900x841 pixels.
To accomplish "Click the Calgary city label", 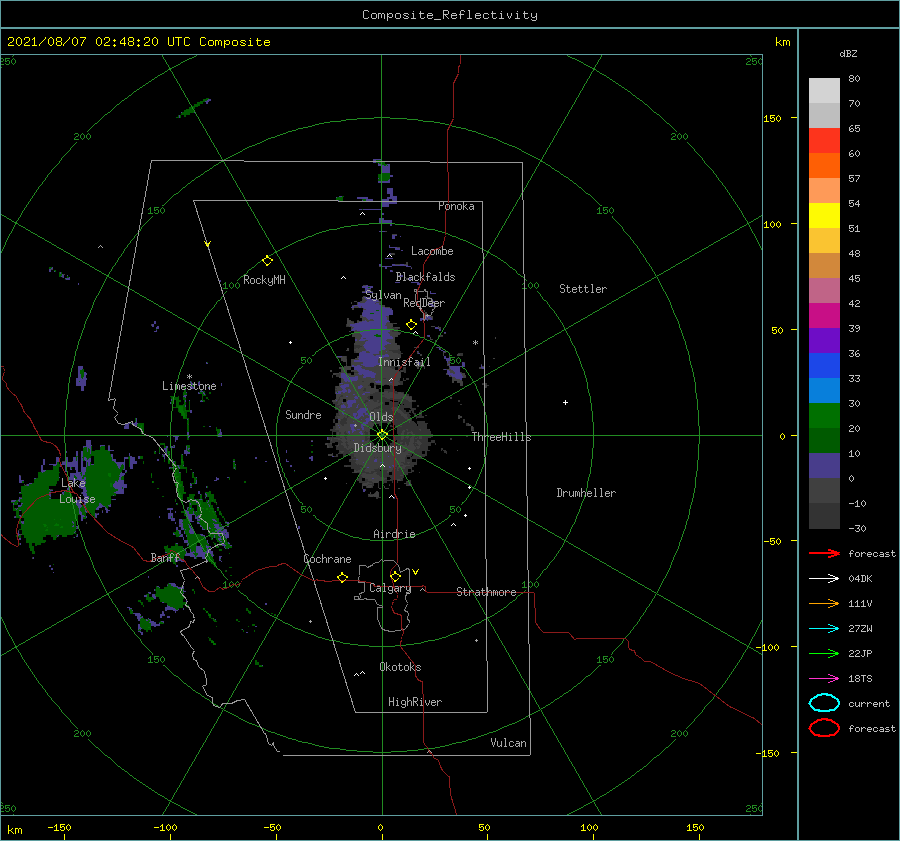I will (x=390, y=588).
